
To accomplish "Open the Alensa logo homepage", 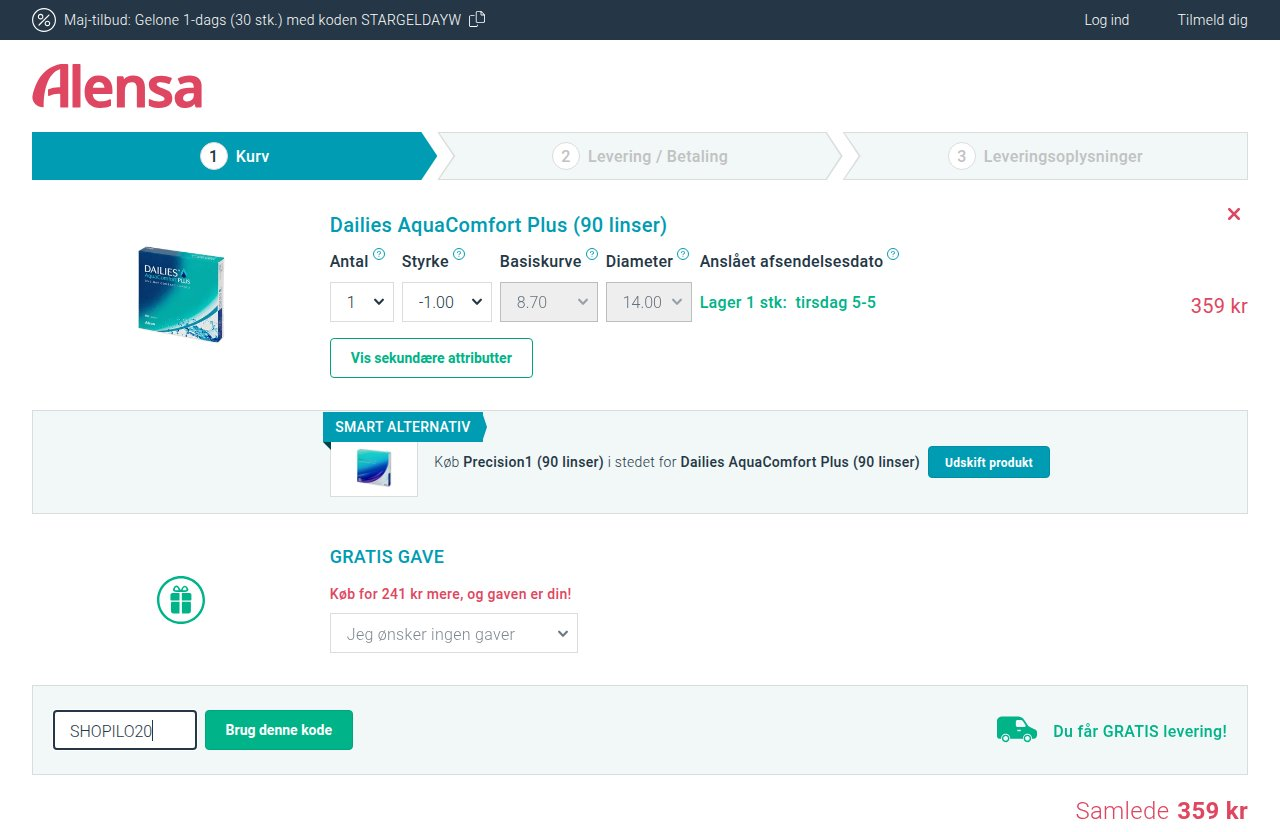I will pos(117,87).
